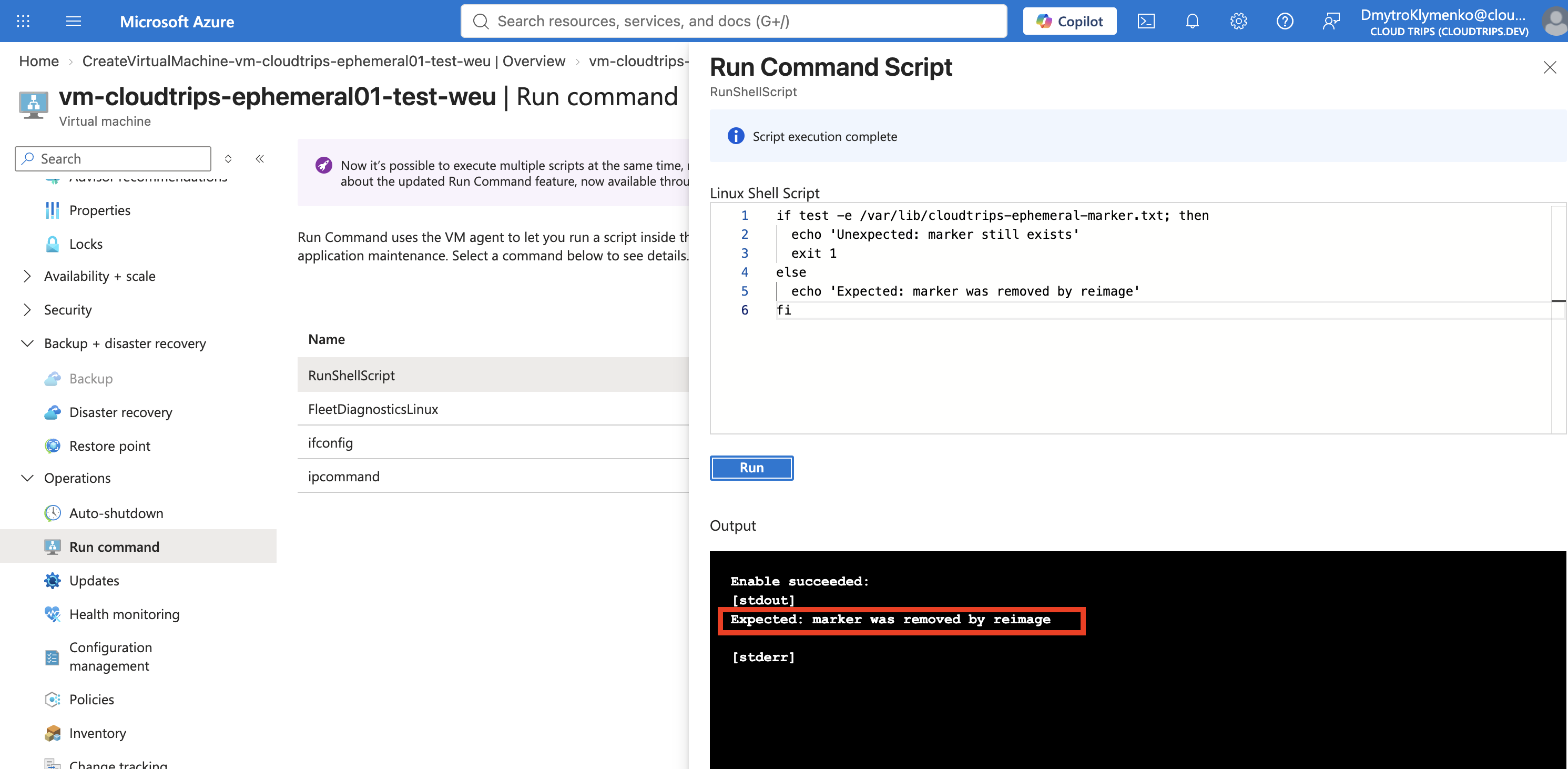
Task: Go to Home breadcrumb
Action: (38, 61)
